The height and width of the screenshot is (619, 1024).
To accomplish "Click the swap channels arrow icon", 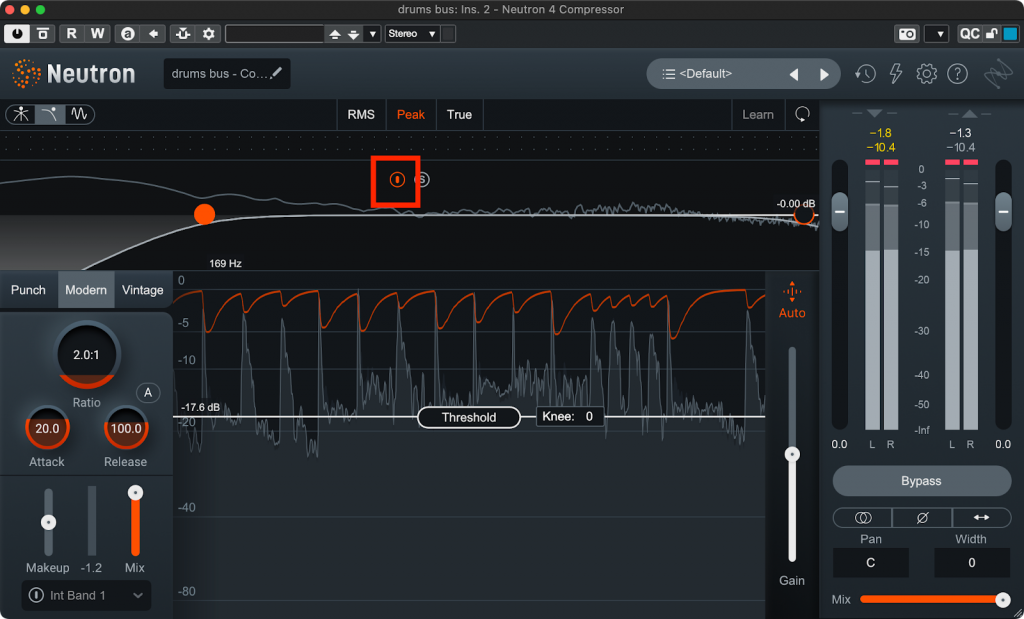I will click(981, 518).
